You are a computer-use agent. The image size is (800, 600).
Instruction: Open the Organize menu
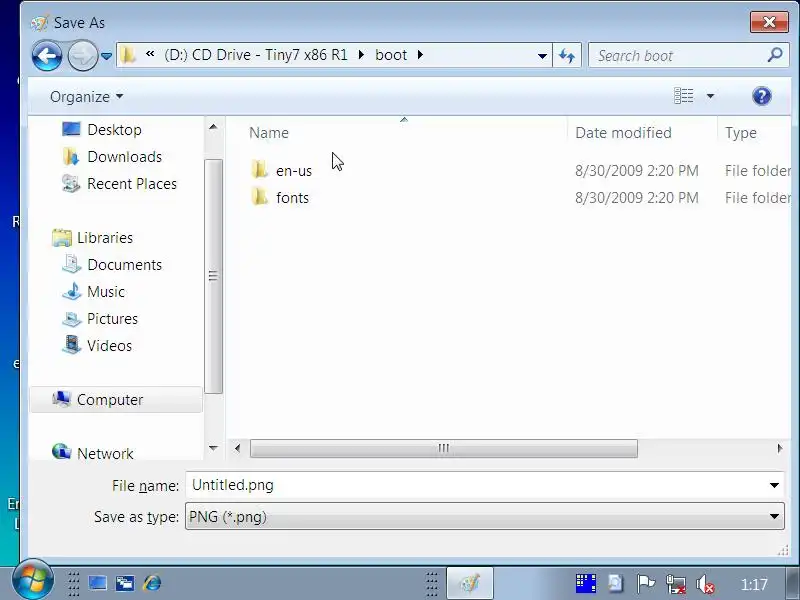[x=86, y=96]
